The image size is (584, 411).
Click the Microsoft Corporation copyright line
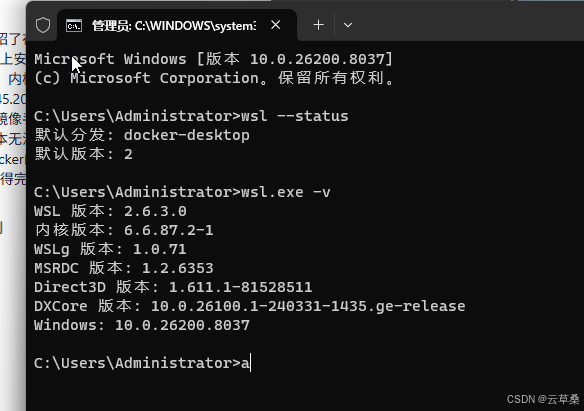(x=214, y=78)
